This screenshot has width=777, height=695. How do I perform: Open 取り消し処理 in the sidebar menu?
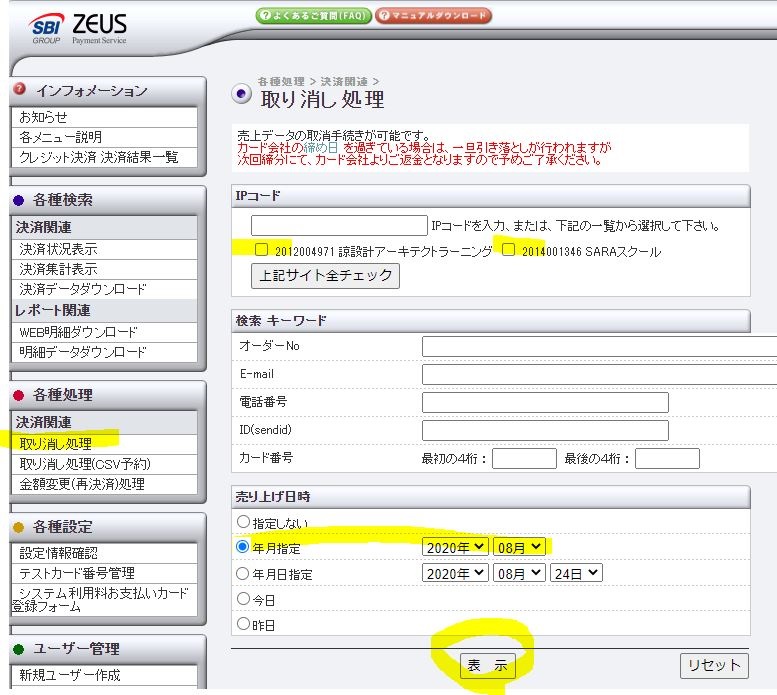pyautogui.click(x=56, y=443)
